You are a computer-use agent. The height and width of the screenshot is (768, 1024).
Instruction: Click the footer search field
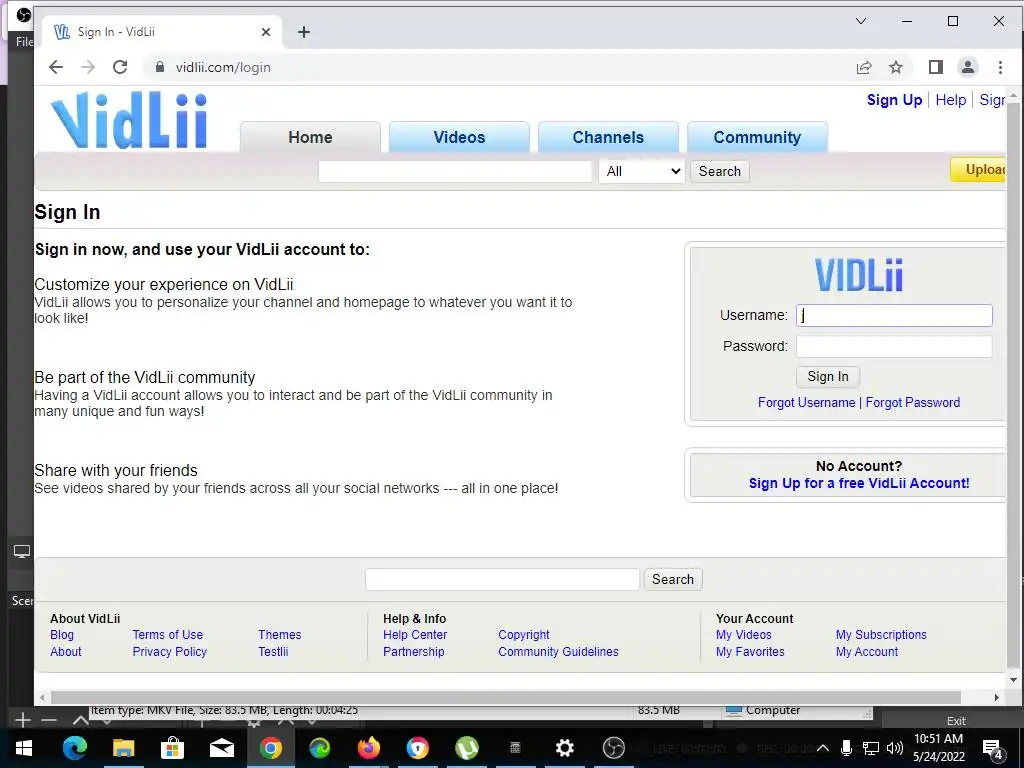pyautogui.click(x=502, y=579)
